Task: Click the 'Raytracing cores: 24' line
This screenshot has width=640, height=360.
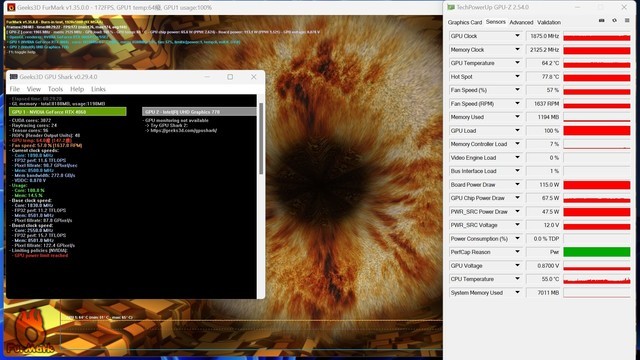Action: click(34, 125)
